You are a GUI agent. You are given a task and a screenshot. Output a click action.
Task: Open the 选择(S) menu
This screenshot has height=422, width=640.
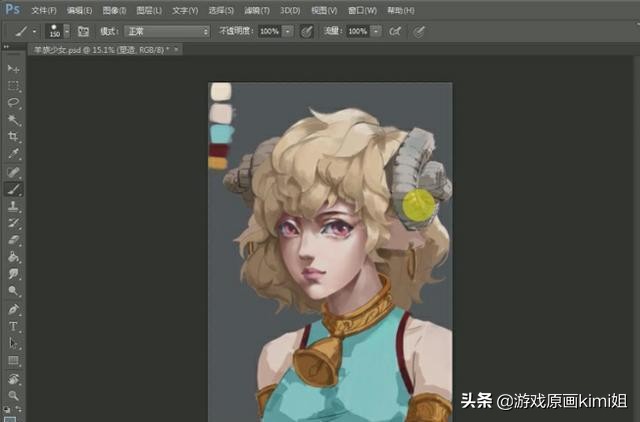point(221,11)
